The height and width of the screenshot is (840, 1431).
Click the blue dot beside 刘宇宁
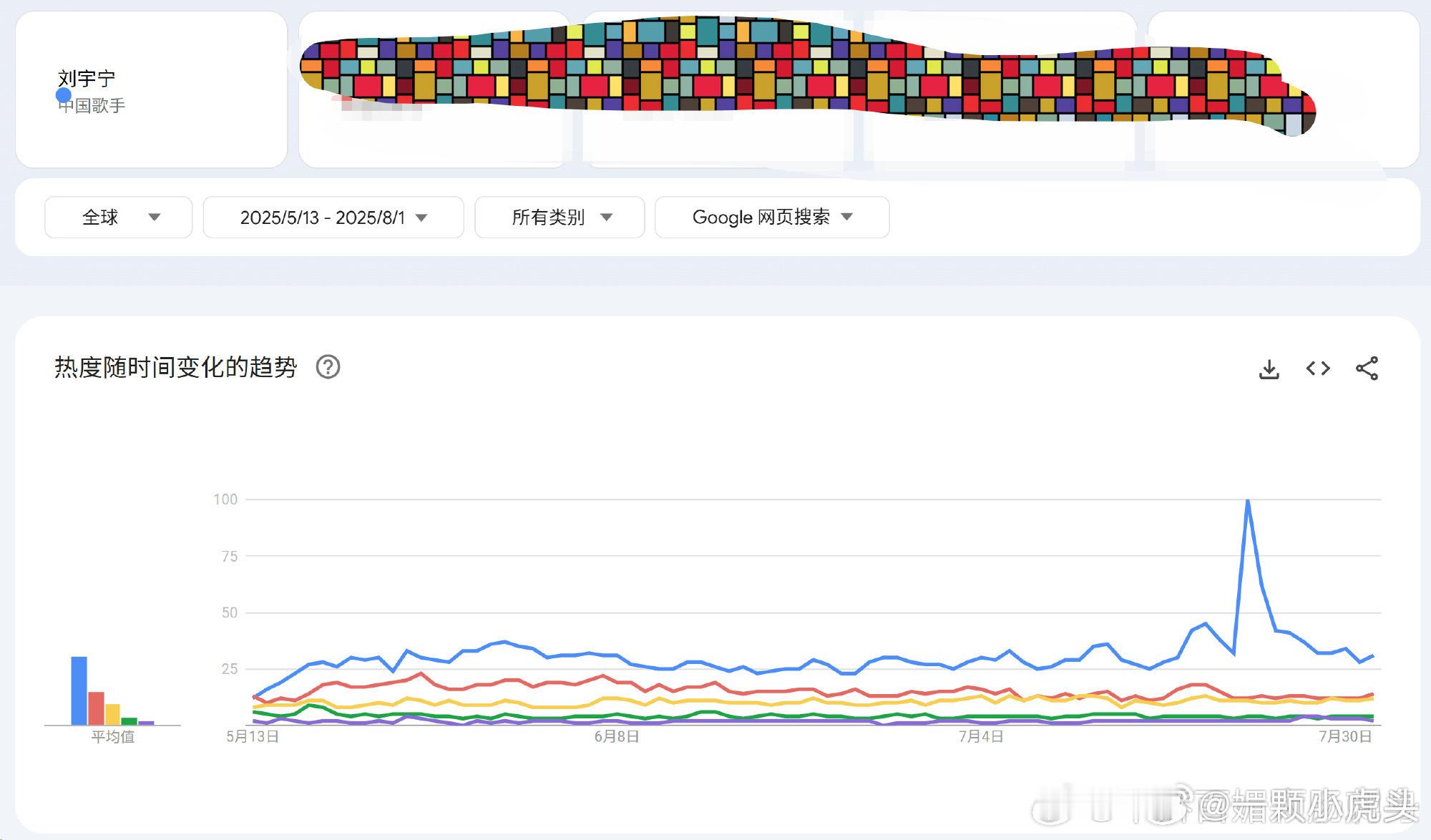pyautogui.click(x=64, y=95)
